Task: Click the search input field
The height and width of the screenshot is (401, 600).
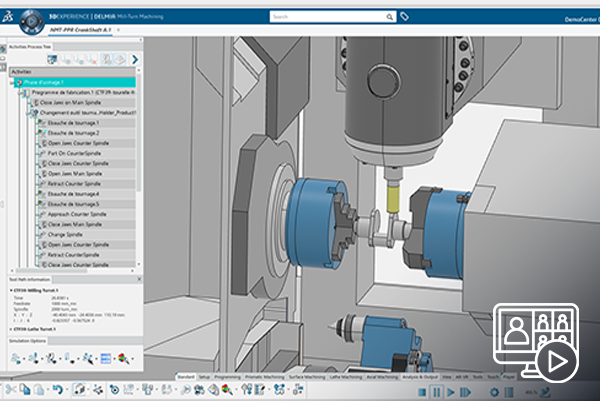Action: [320, 17]
